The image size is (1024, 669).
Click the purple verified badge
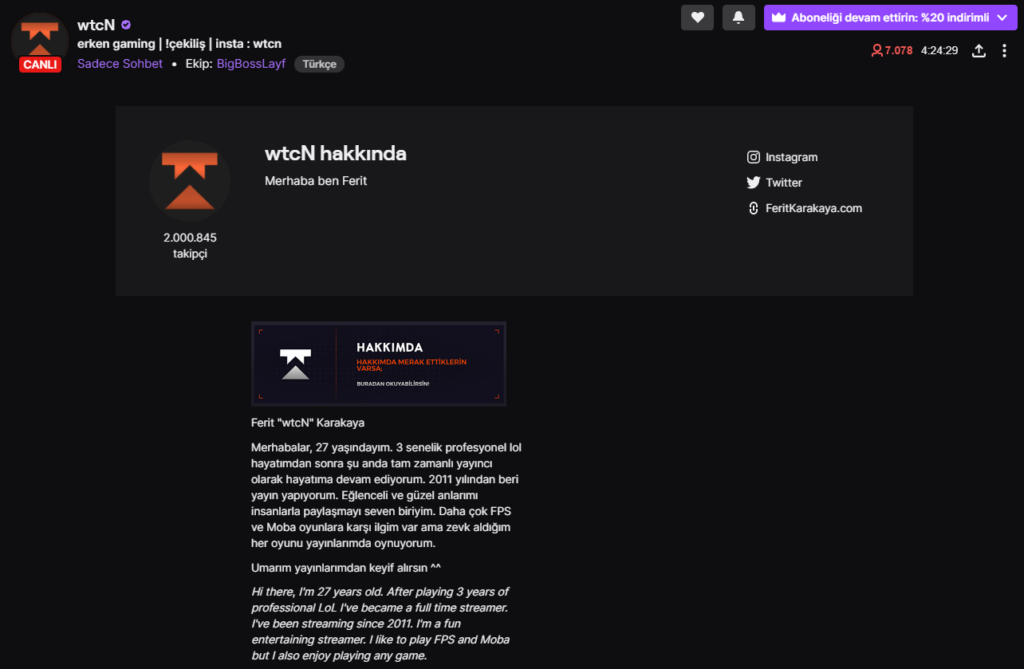[126, 25]
